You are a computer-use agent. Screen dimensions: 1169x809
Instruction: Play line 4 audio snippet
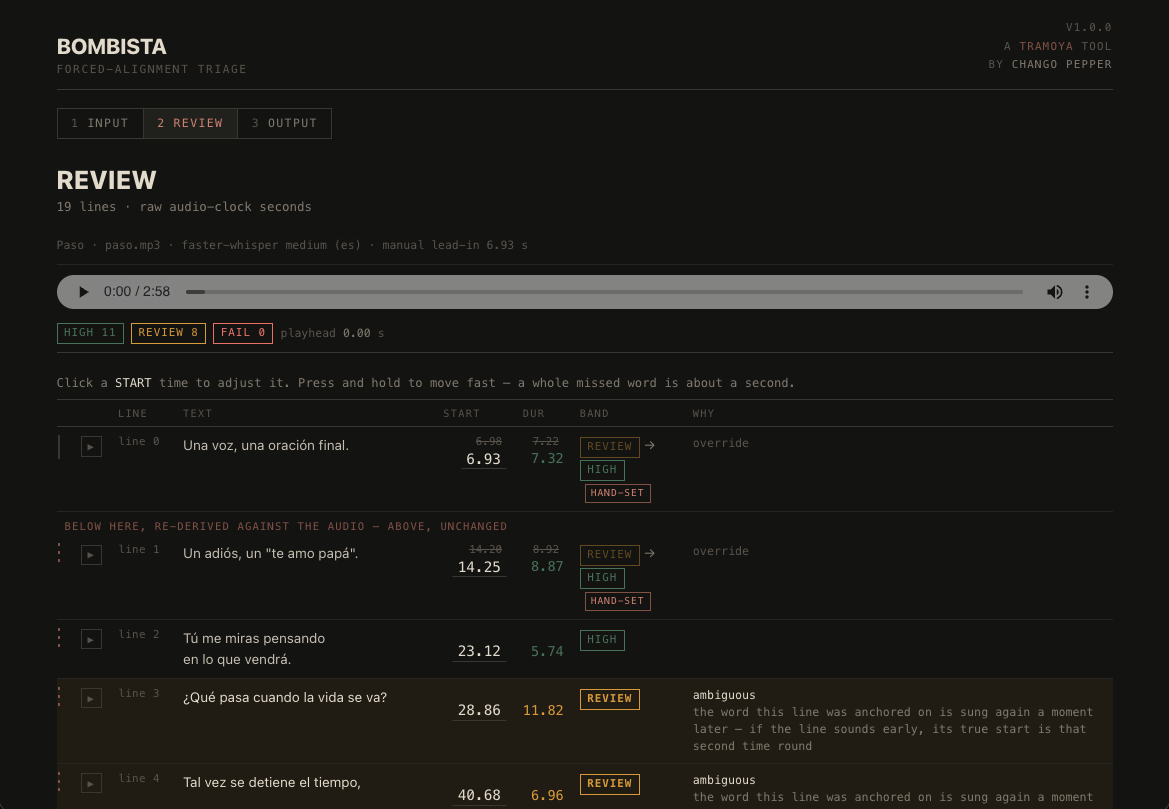tap(91, 783)
